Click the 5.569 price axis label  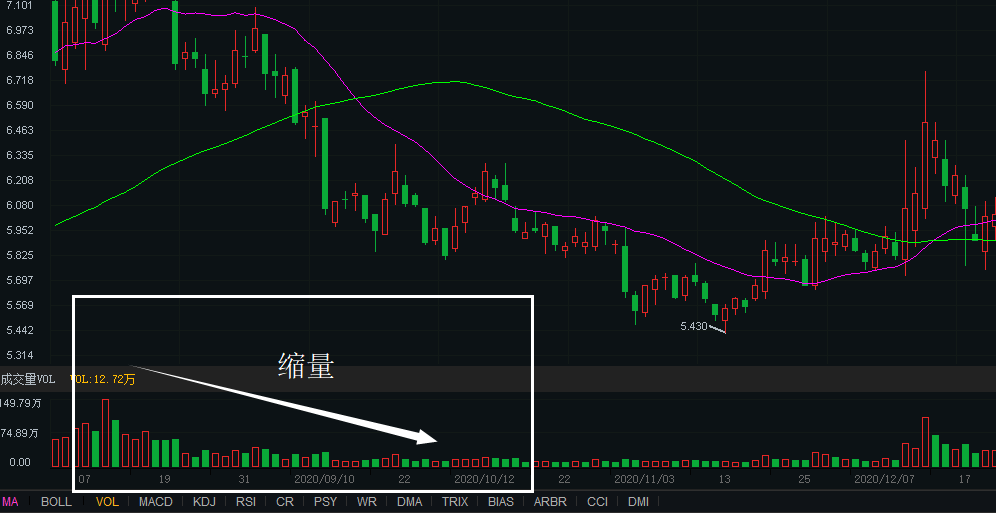pos(19,306)
